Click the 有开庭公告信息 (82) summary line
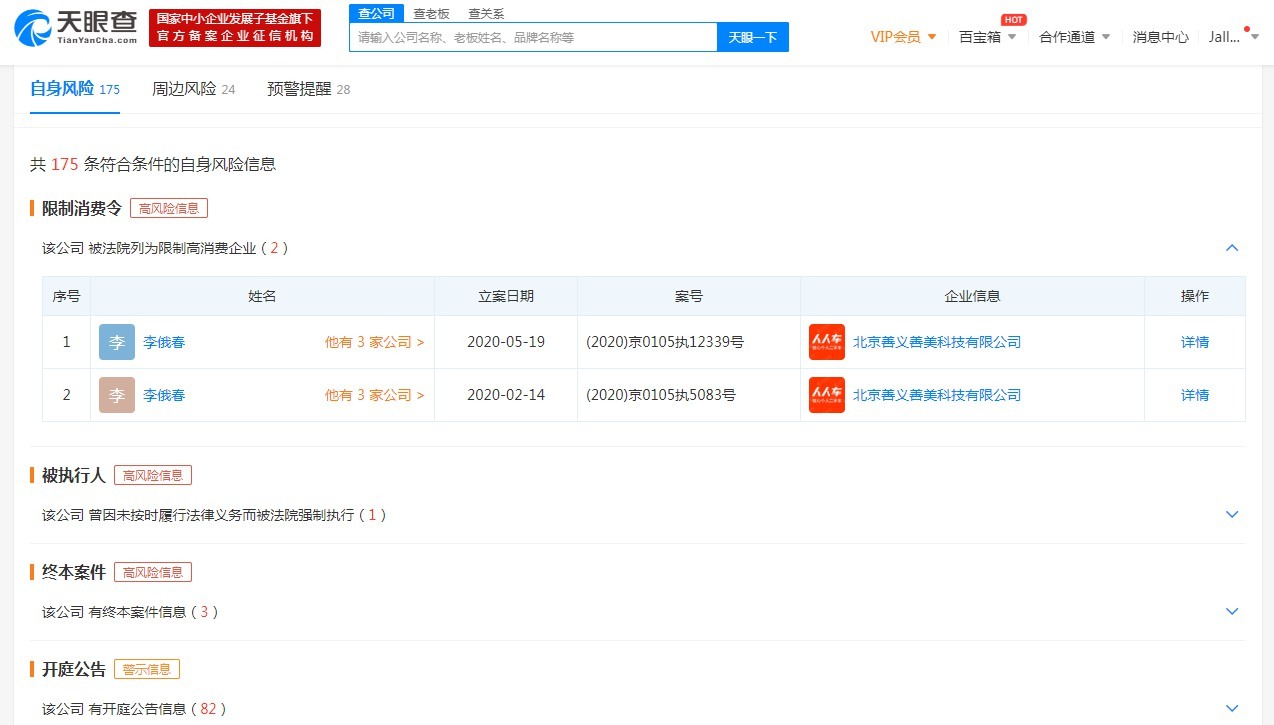 pyautogui.click(x=135, y=709)
